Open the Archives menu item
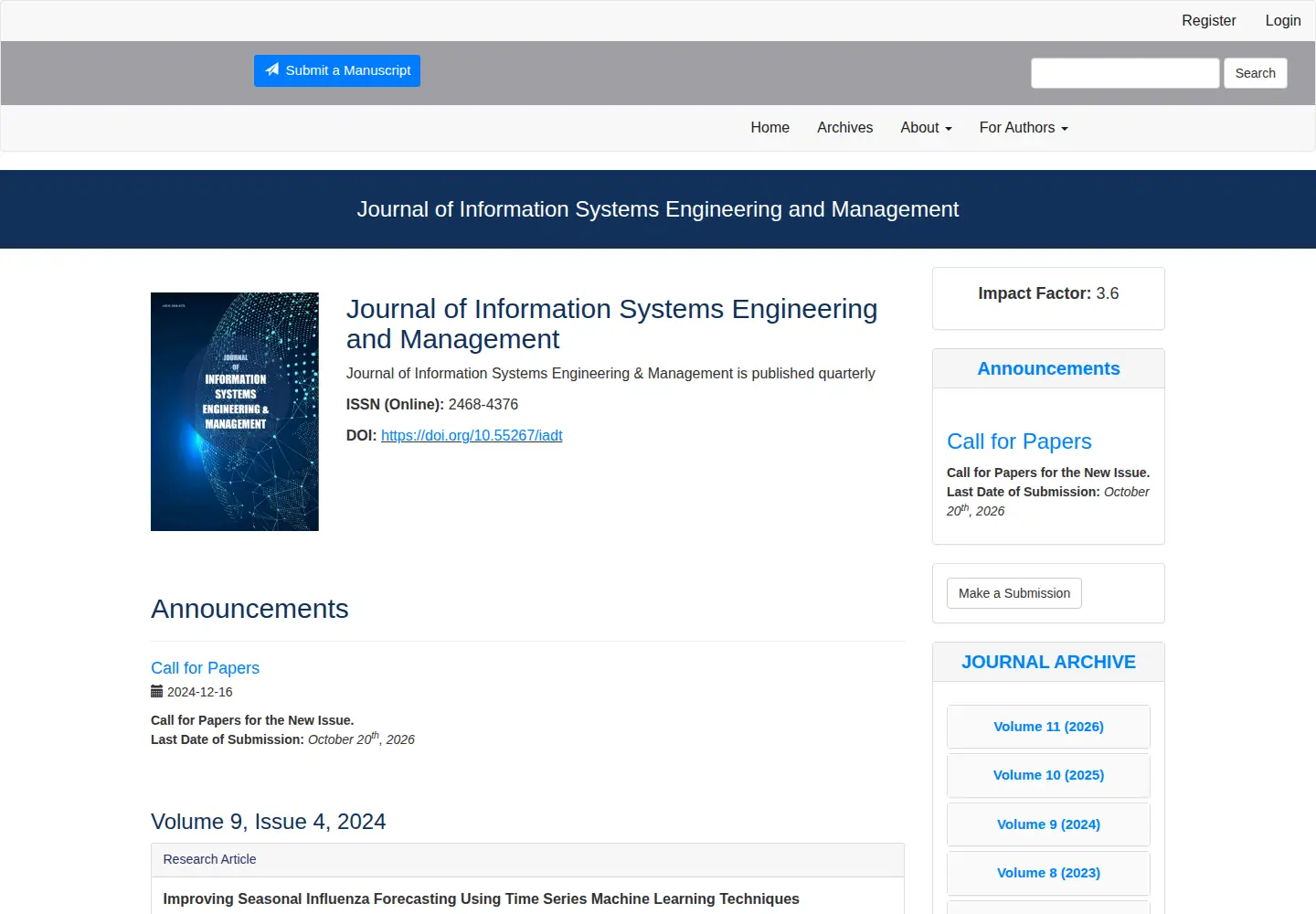 (844, 128)
